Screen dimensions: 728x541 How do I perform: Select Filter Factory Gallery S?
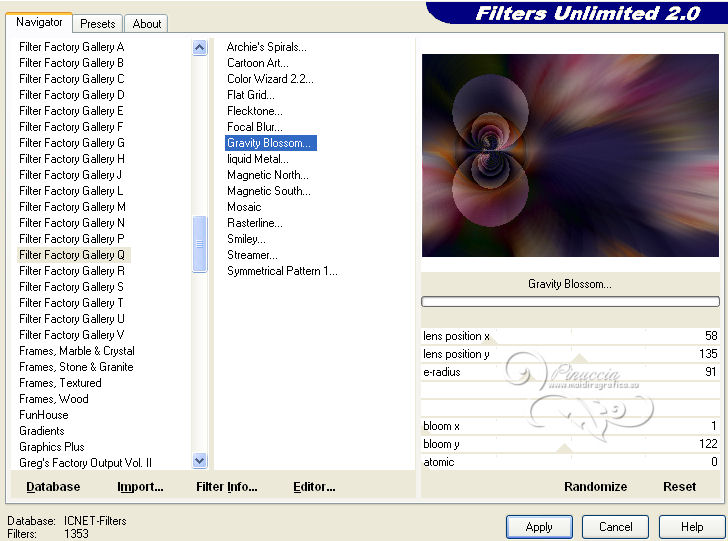71,287
